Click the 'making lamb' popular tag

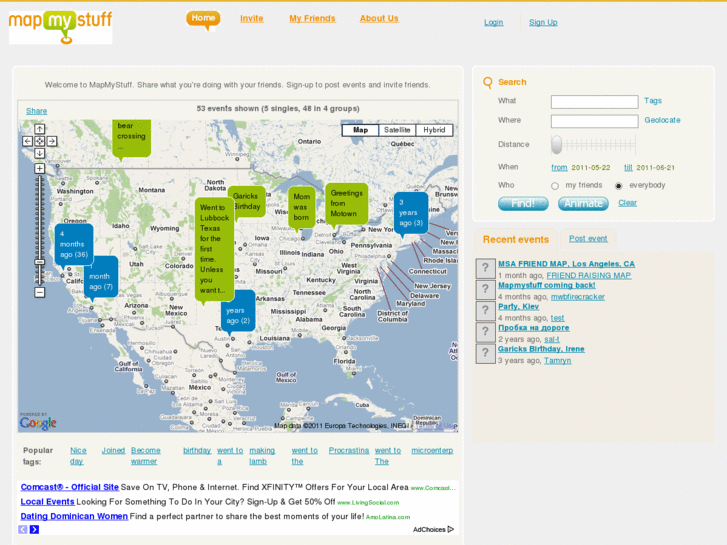click(262, 456)
